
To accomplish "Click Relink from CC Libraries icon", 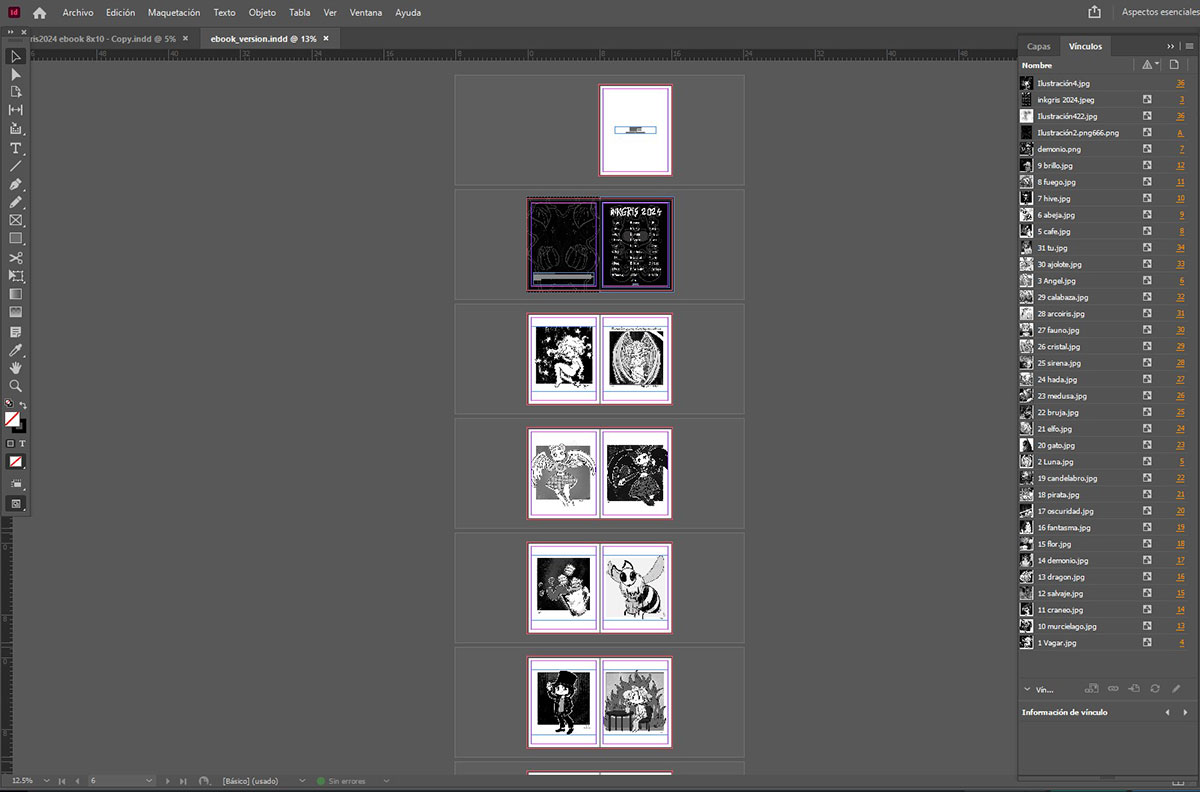I will (1091, 689).
